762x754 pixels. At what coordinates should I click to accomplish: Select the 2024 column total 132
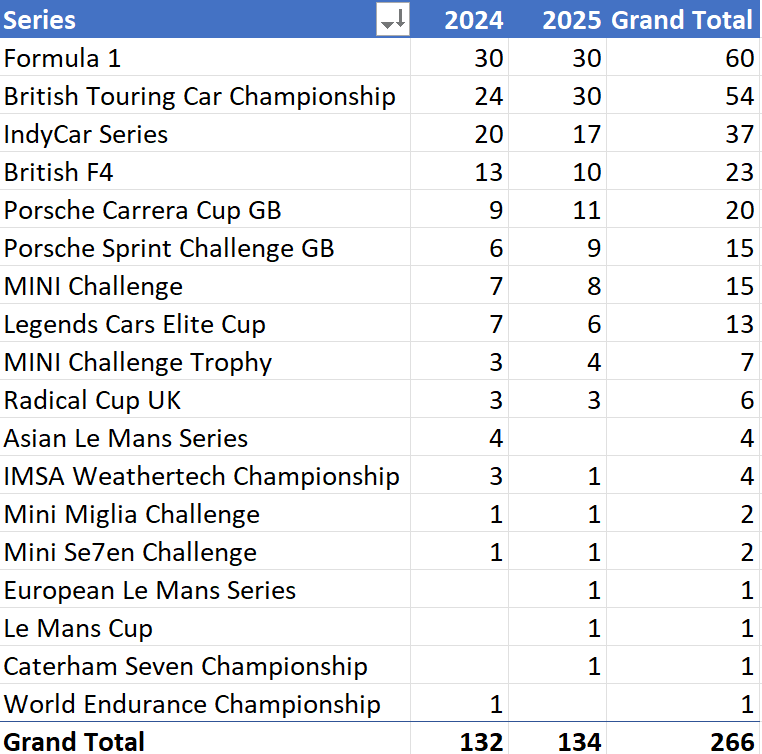(481, 741)
